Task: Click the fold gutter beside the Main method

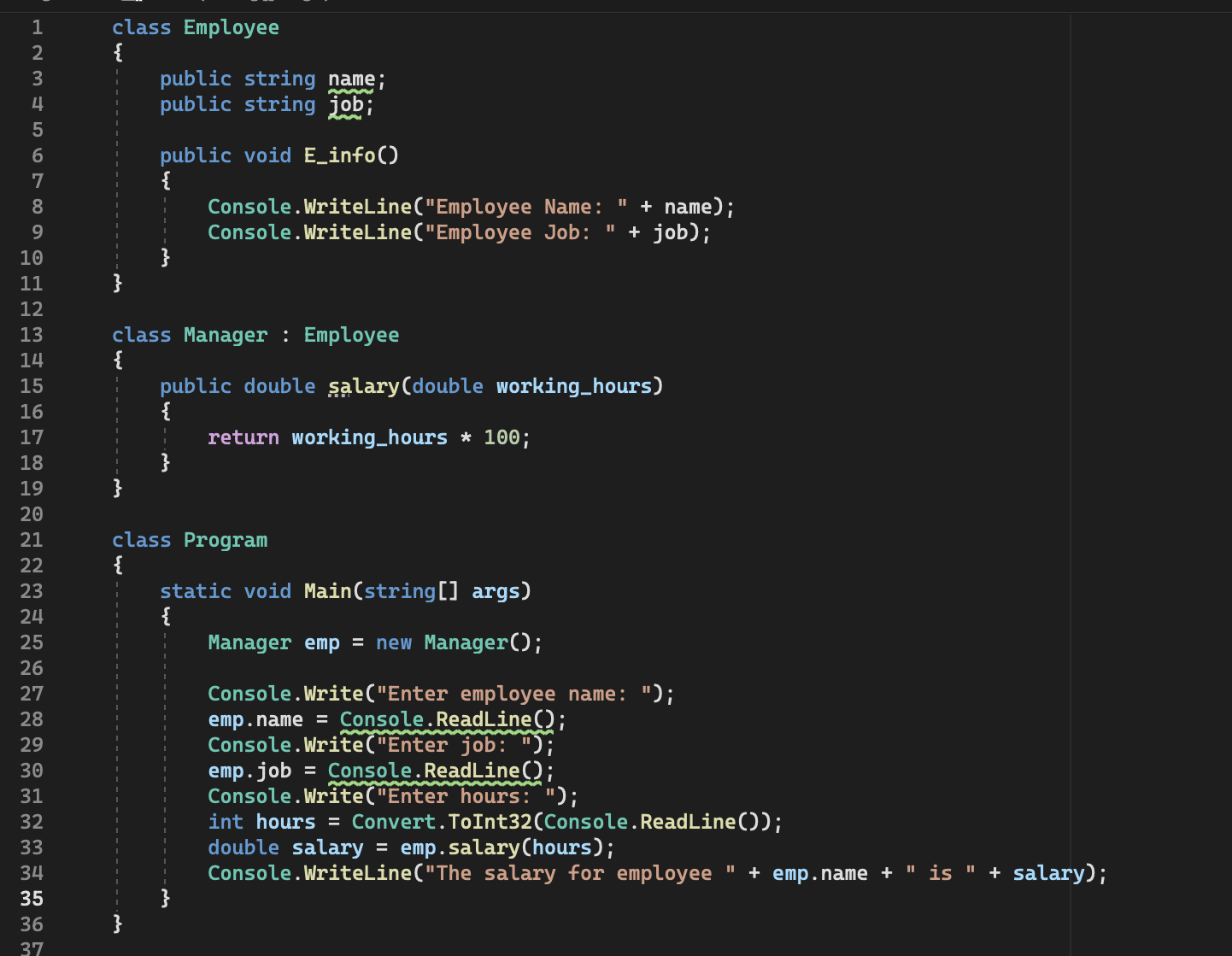Action: [85, 591]
